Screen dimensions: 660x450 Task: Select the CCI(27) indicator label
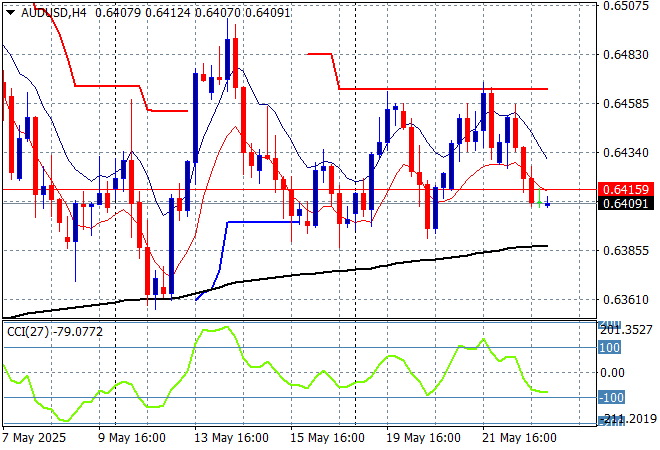(x=28, y=332)
